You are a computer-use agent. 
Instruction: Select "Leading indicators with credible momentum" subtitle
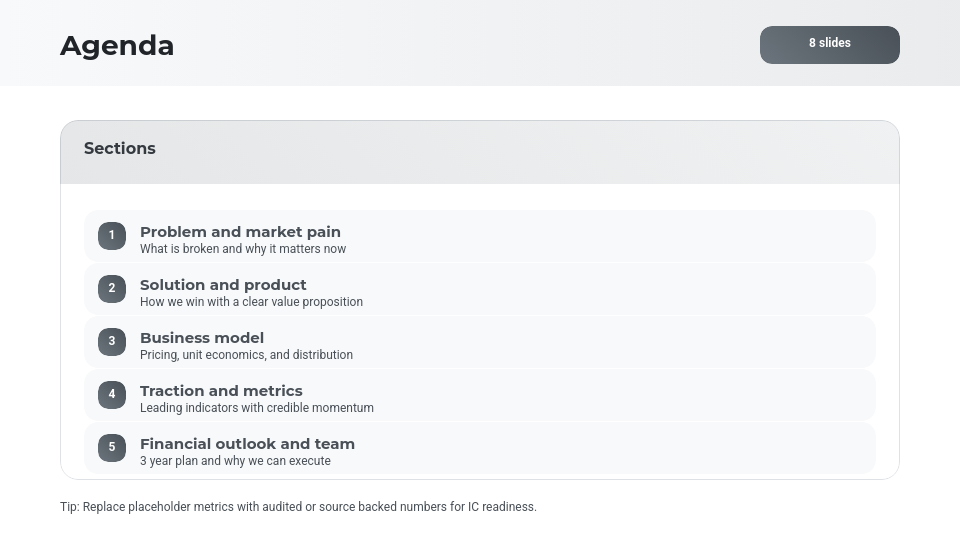pos(257,408)
